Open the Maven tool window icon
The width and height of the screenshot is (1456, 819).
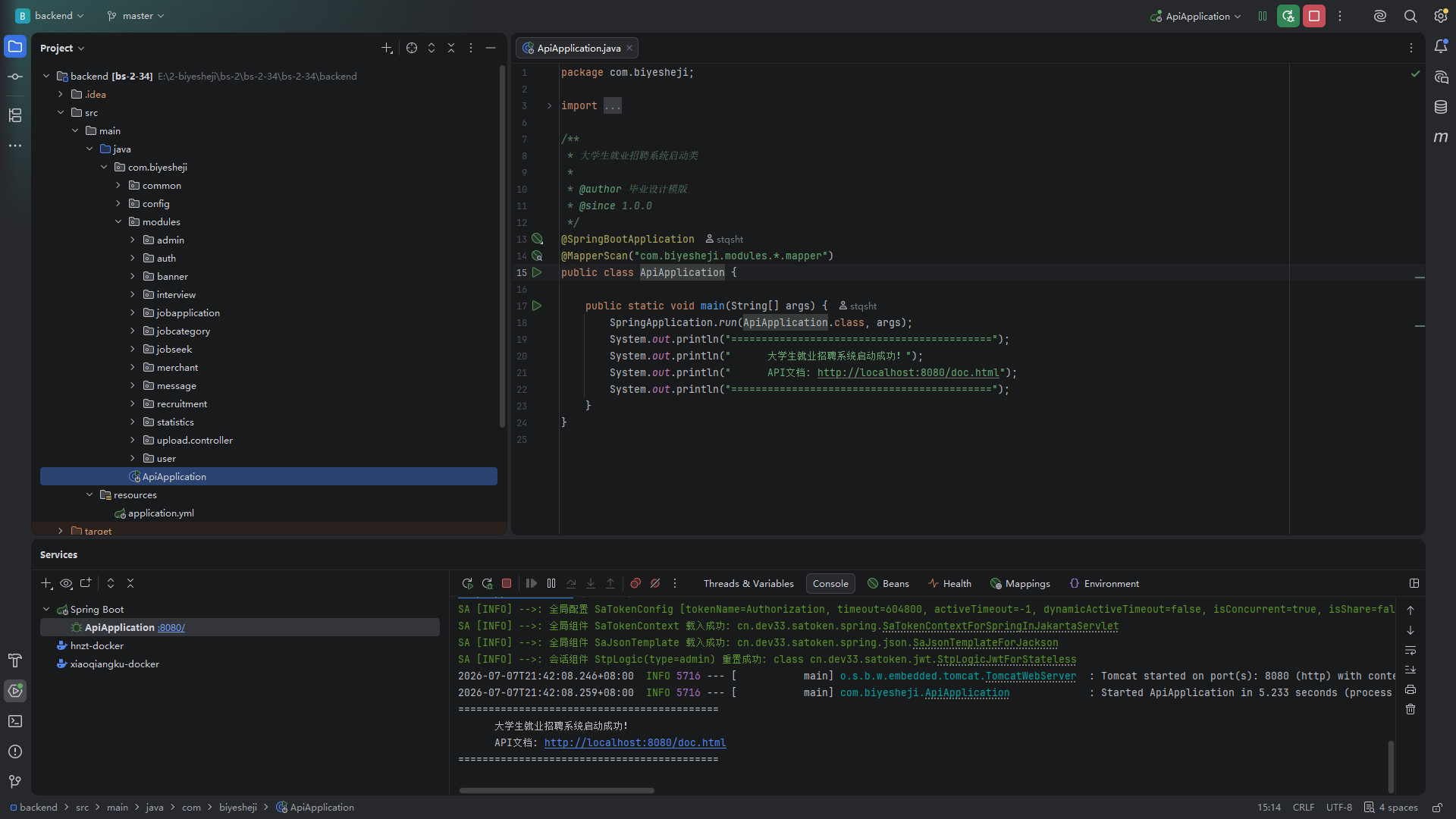tap(1441, 137)
